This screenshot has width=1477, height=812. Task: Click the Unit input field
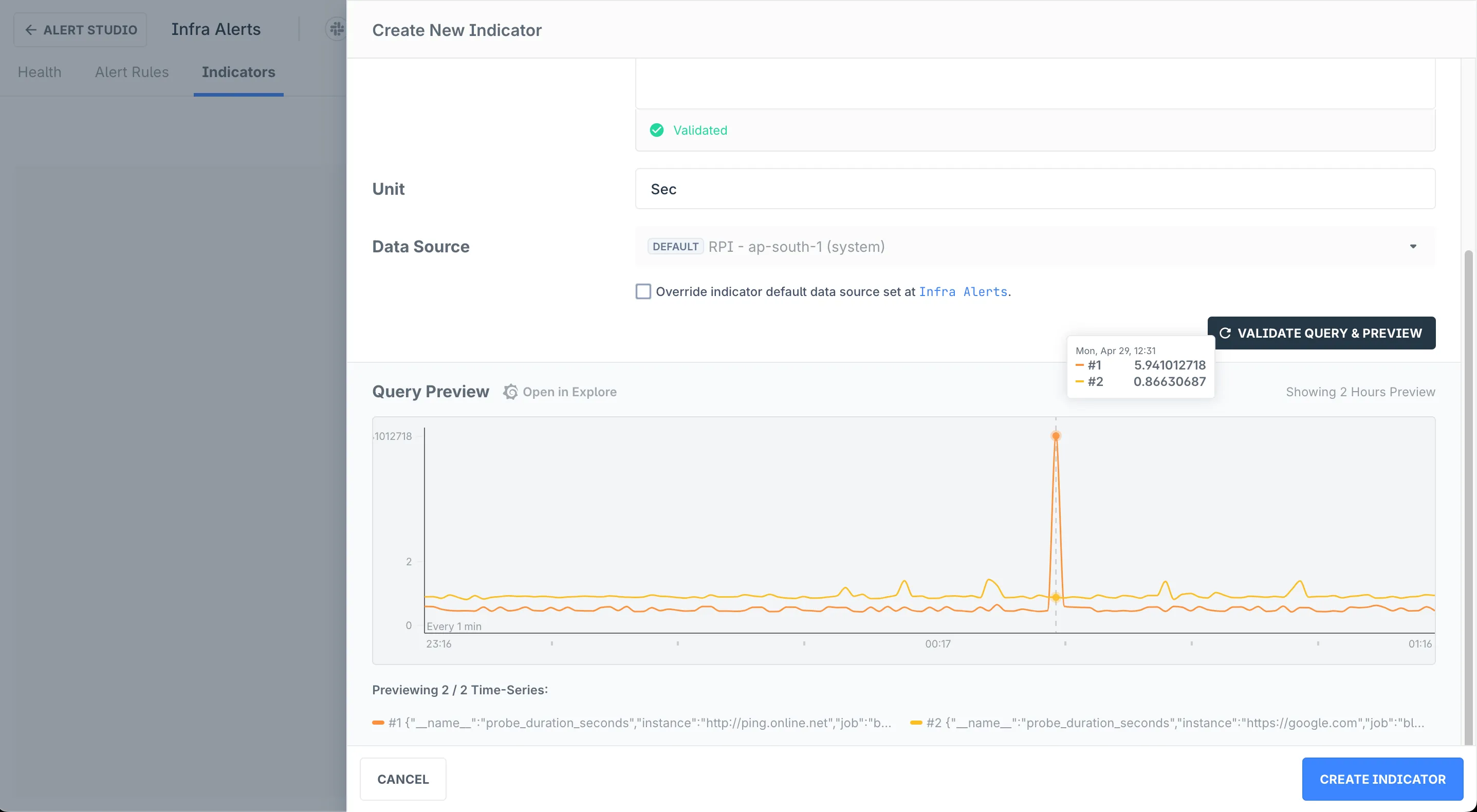(1035, 189)
